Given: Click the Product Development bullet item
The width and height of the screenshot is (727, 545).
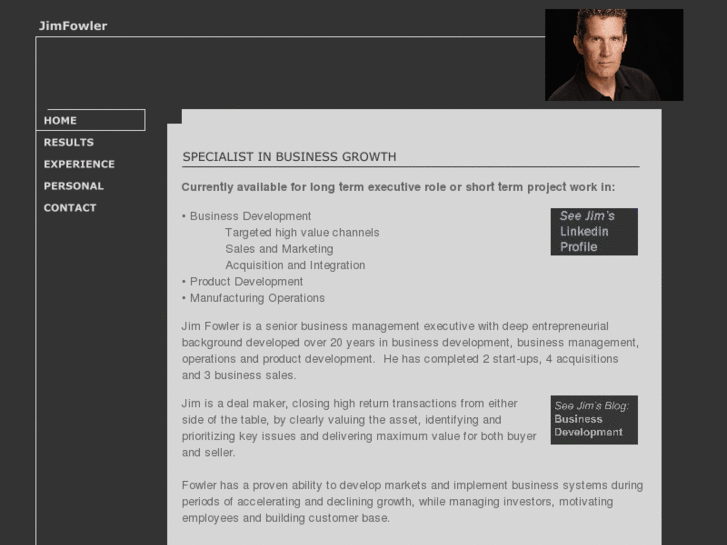Looking at the screenshot, I should pos(246,282).
